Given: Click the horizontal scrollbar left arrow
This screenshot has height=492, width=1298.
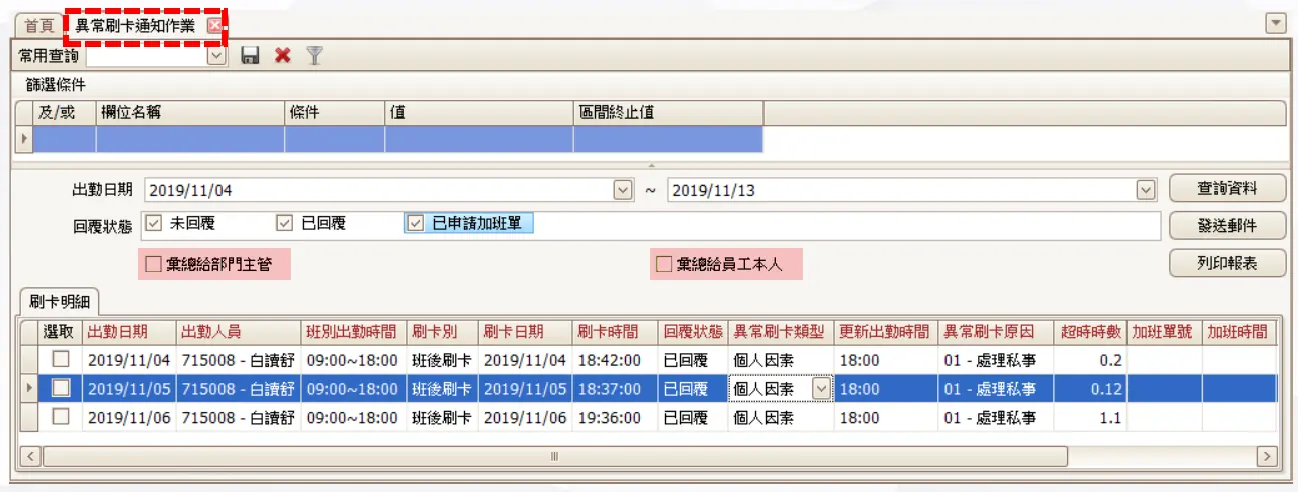Looking at the screenshot, I should 30,456.
